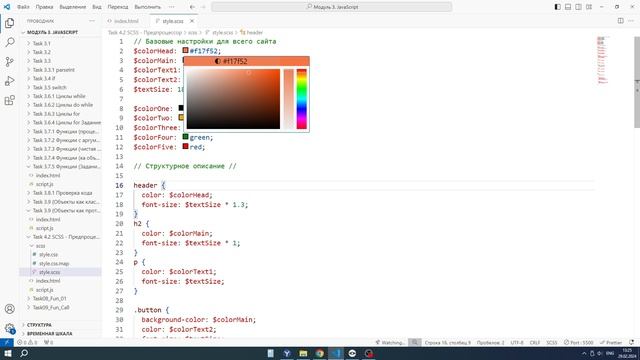640x360 pixels.
Task: Click the header breadcrumb symbol
Action: [x=251, y=32]
